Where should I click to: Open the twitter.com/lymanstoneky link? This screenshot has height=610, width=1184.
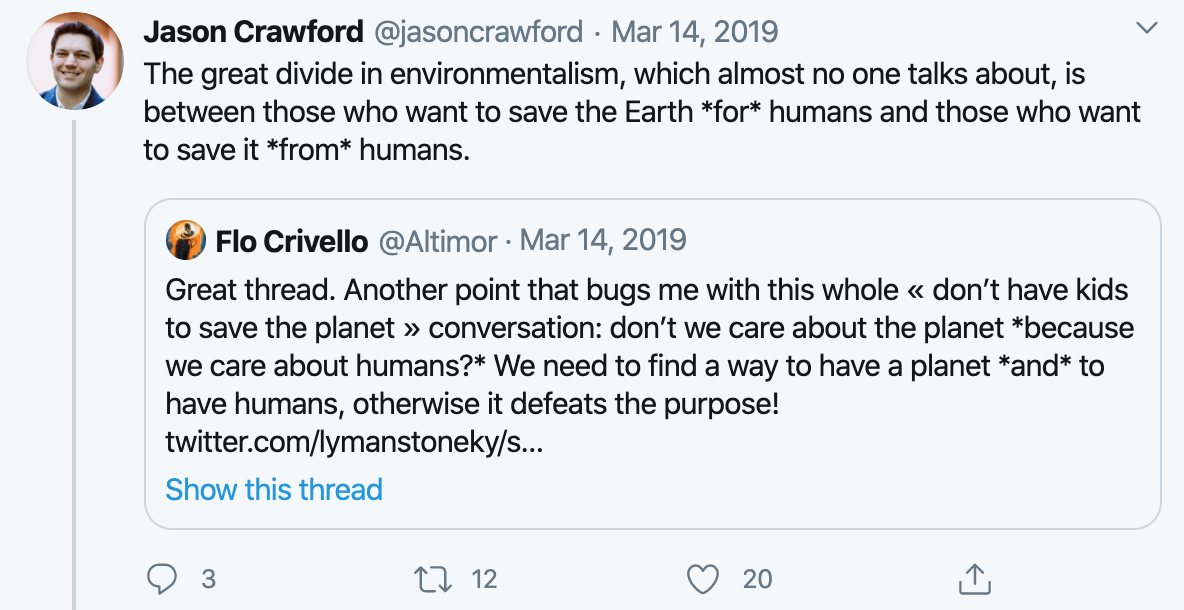(354, 441)
